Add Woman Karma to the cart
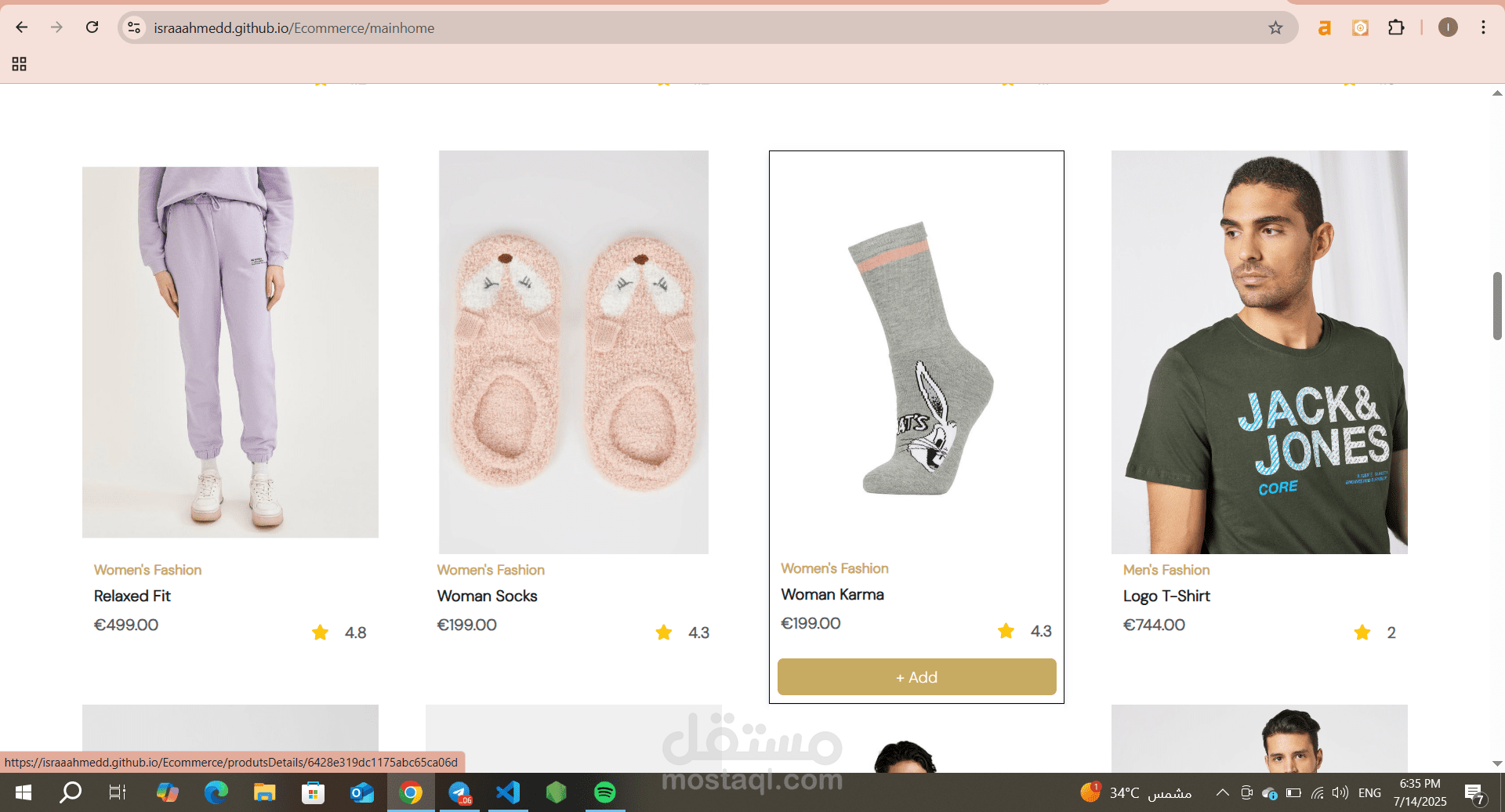This screenshot has height=812, width=1505. click(916, 677)
